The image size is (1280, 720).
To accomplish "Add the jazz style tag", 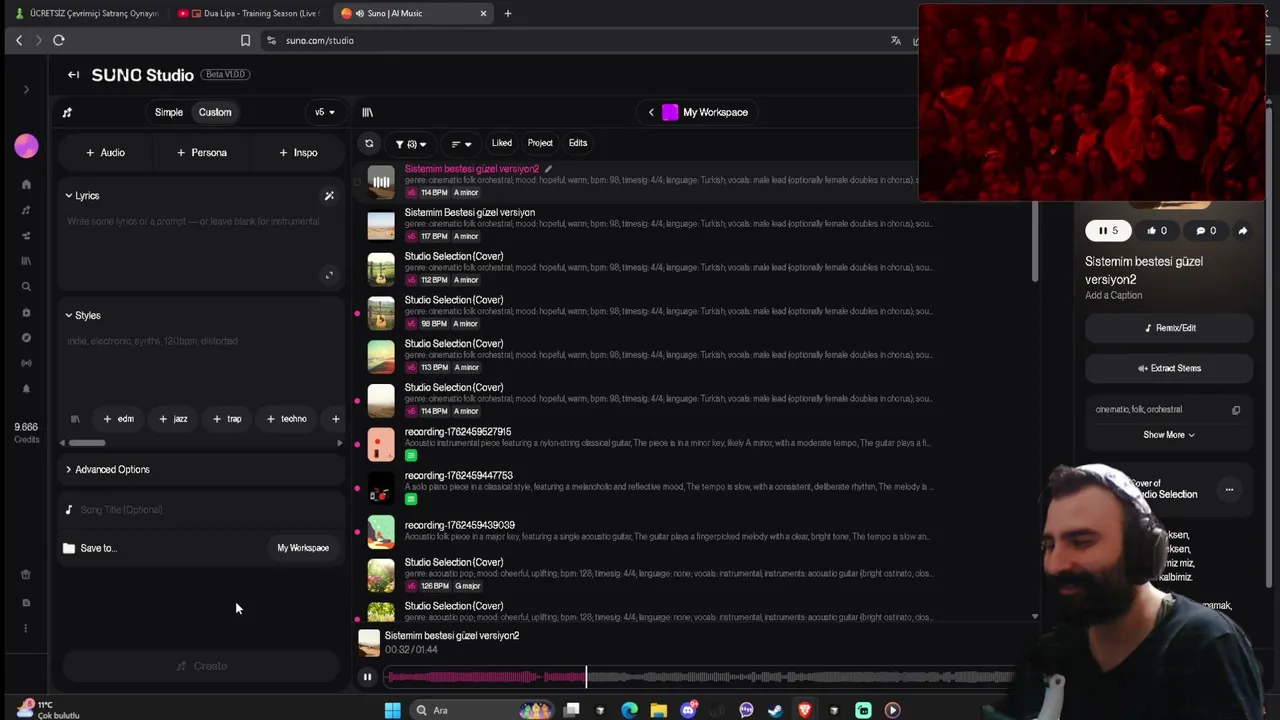I will 173,419.
